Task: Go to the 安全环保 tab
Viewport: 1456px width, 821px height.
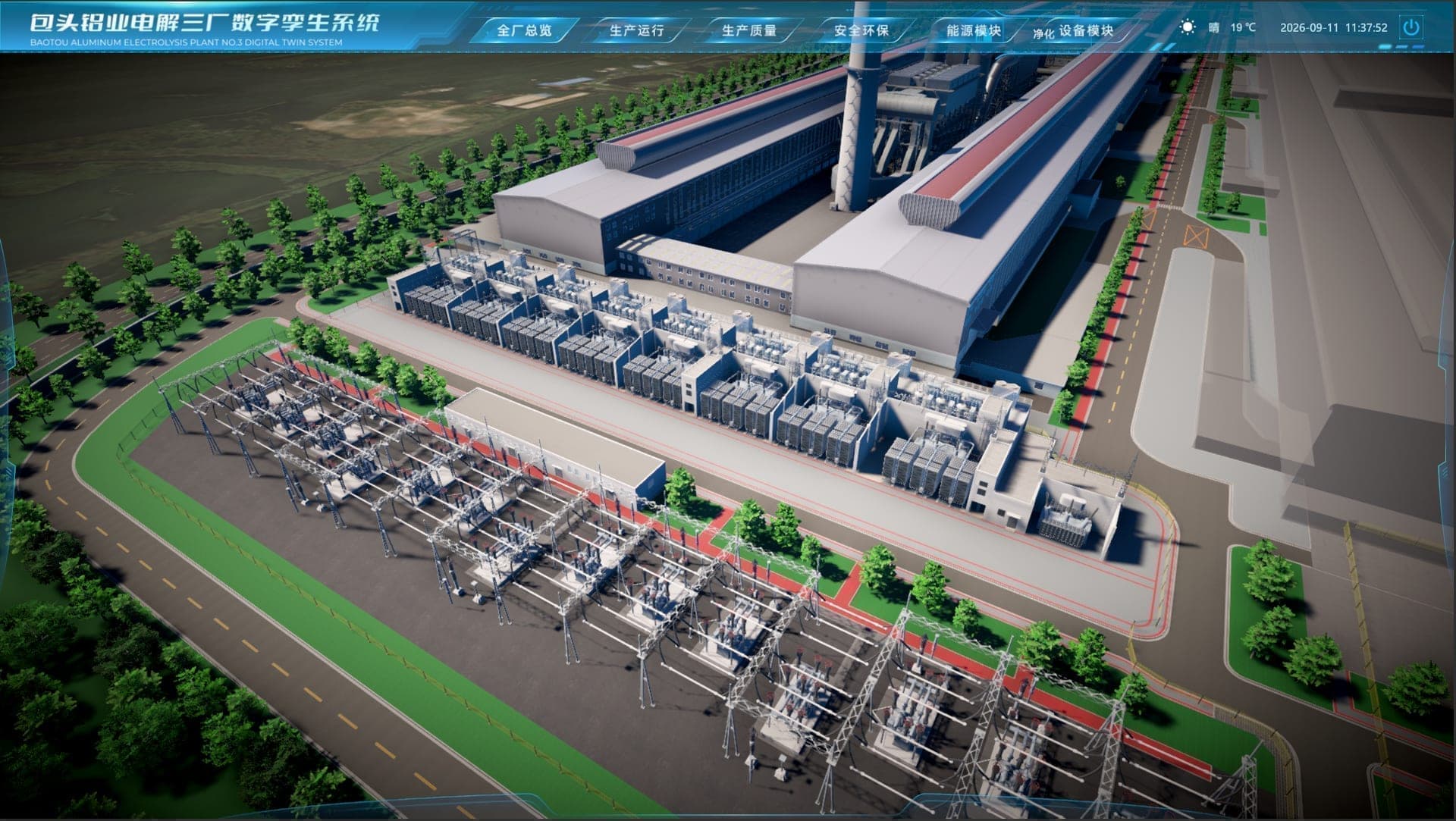Action: [x=861, y=30]
